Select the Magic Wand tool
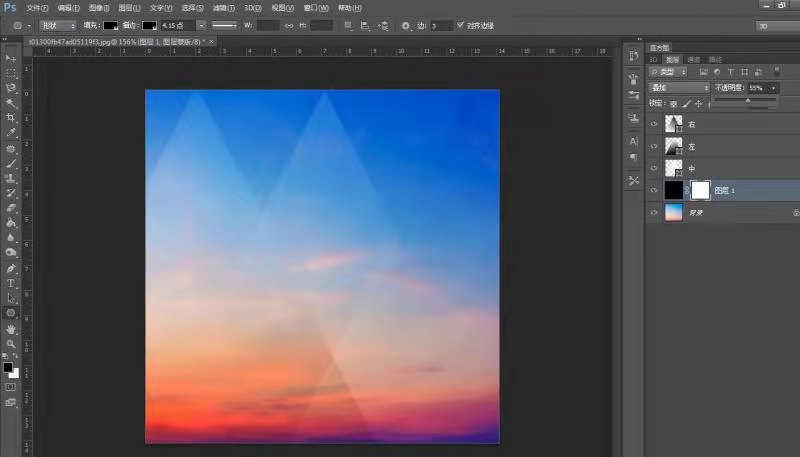Screen dimensions: 800x457 [11, 103]
